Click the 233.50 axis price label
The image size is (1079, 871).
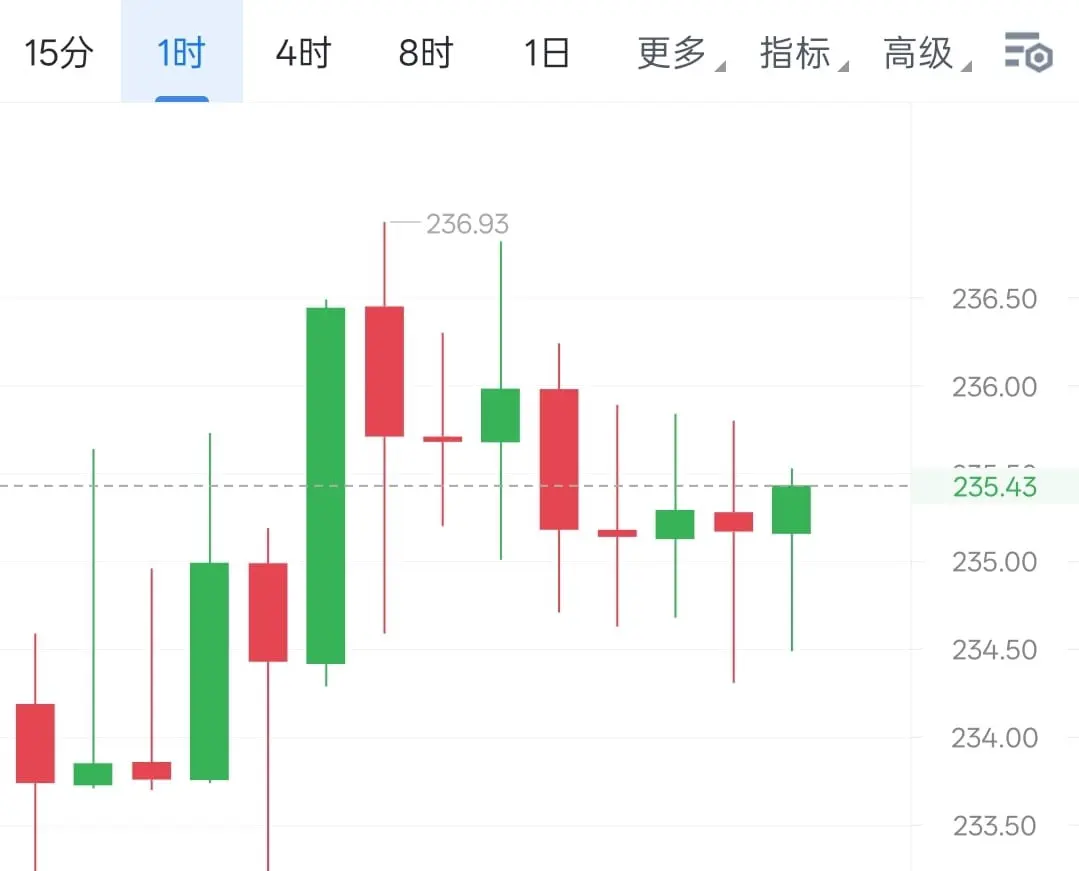point(994,826)
